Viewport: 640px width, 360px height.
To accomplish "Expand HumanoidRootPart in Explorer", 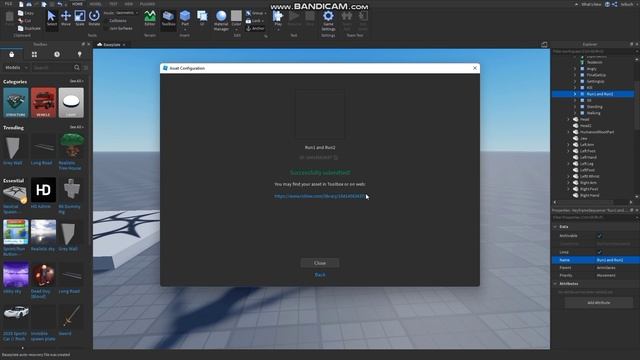I will point(569,132).
